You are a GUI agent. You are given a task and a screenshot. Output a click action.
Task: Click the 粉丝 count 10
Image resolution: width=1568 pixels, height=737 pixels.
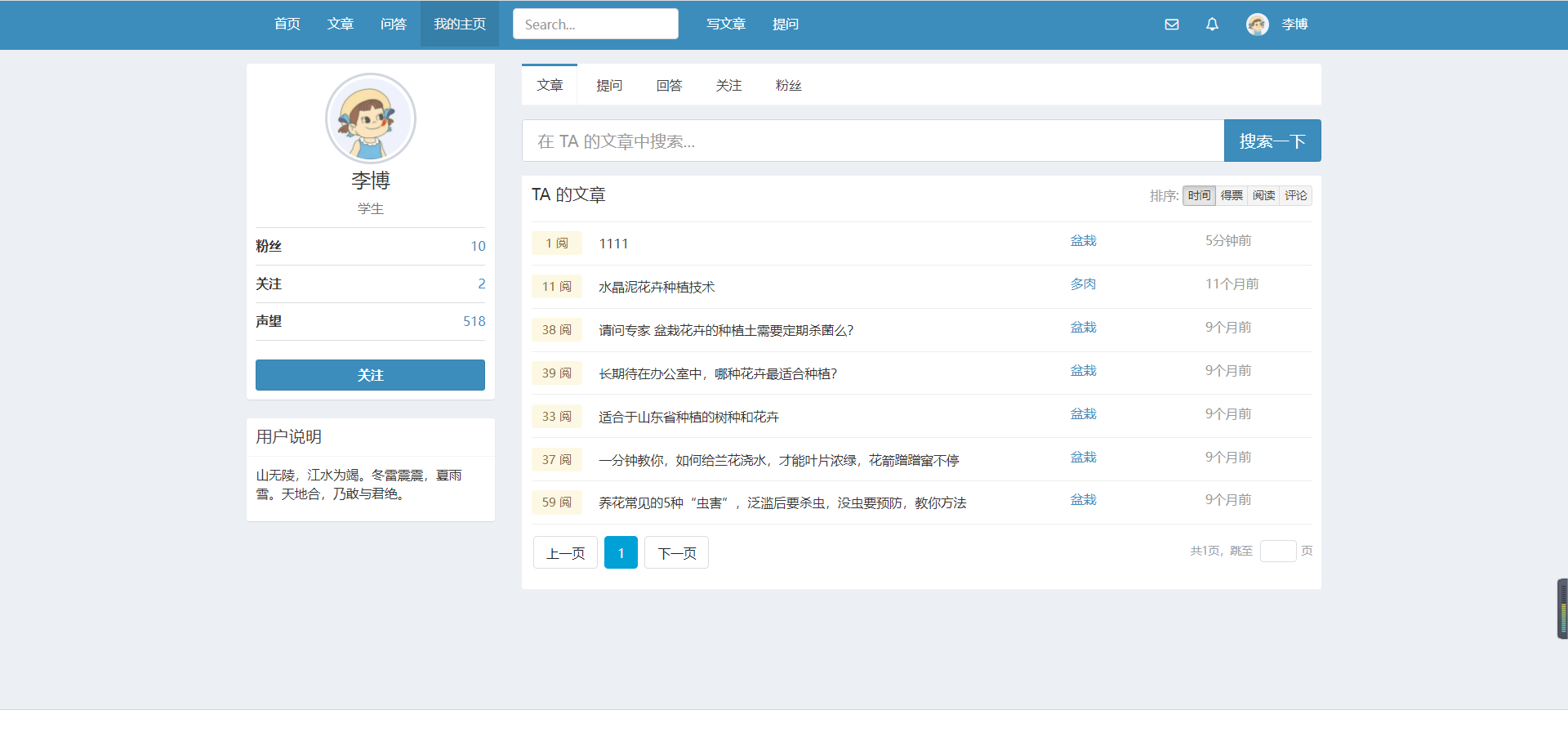point(478,246)
